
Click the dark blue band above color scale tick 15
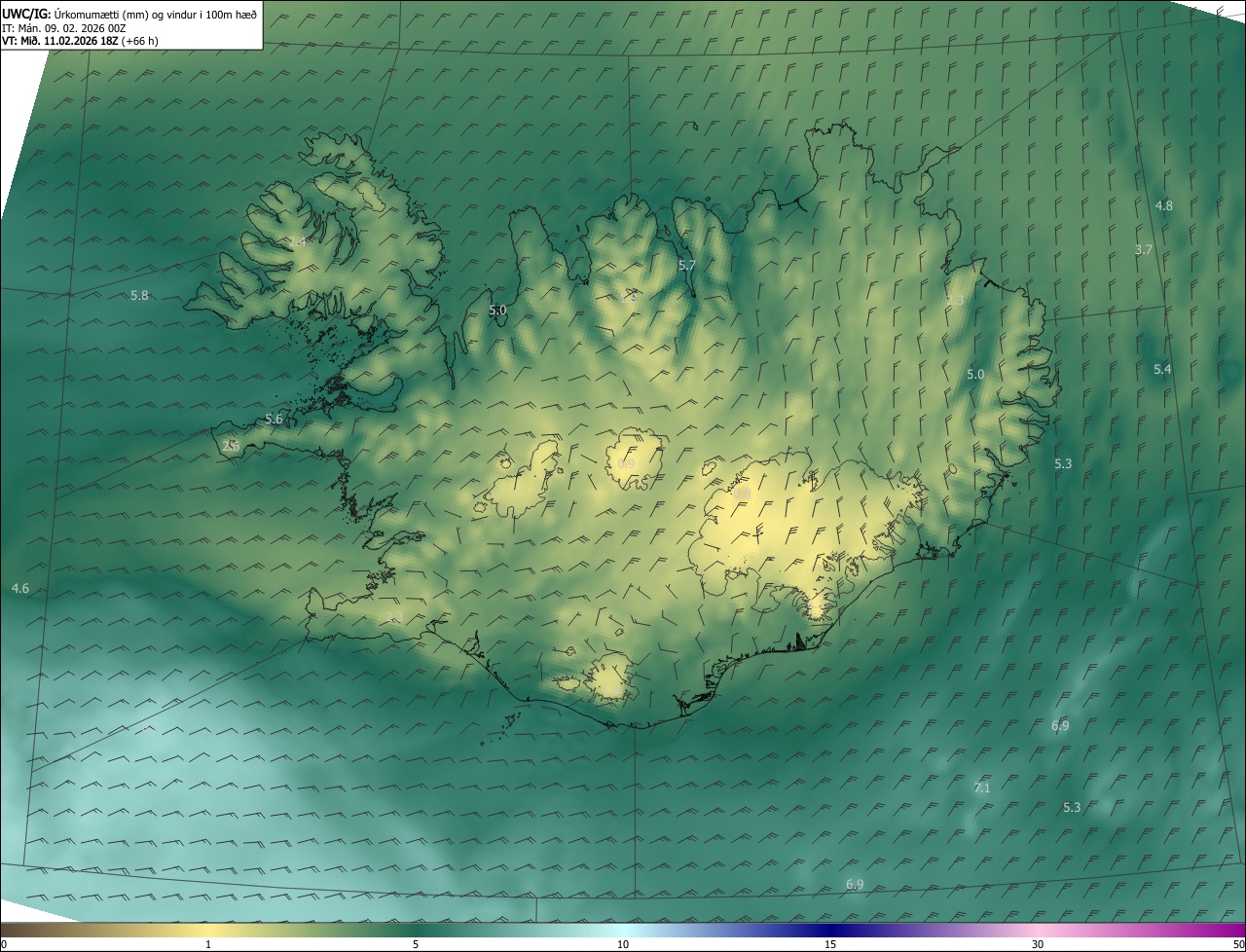coord(830,931)
